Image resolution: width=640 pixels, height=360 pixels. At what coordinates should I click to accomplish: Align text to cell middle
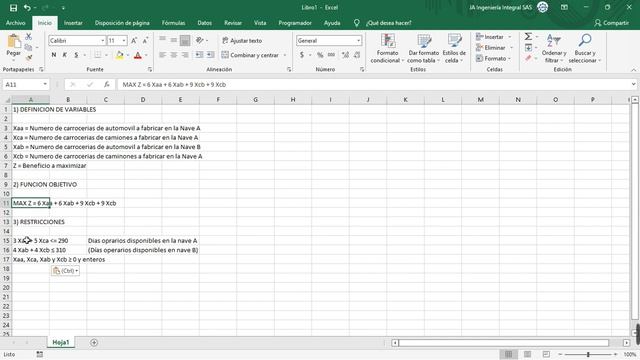pos(174,40)
